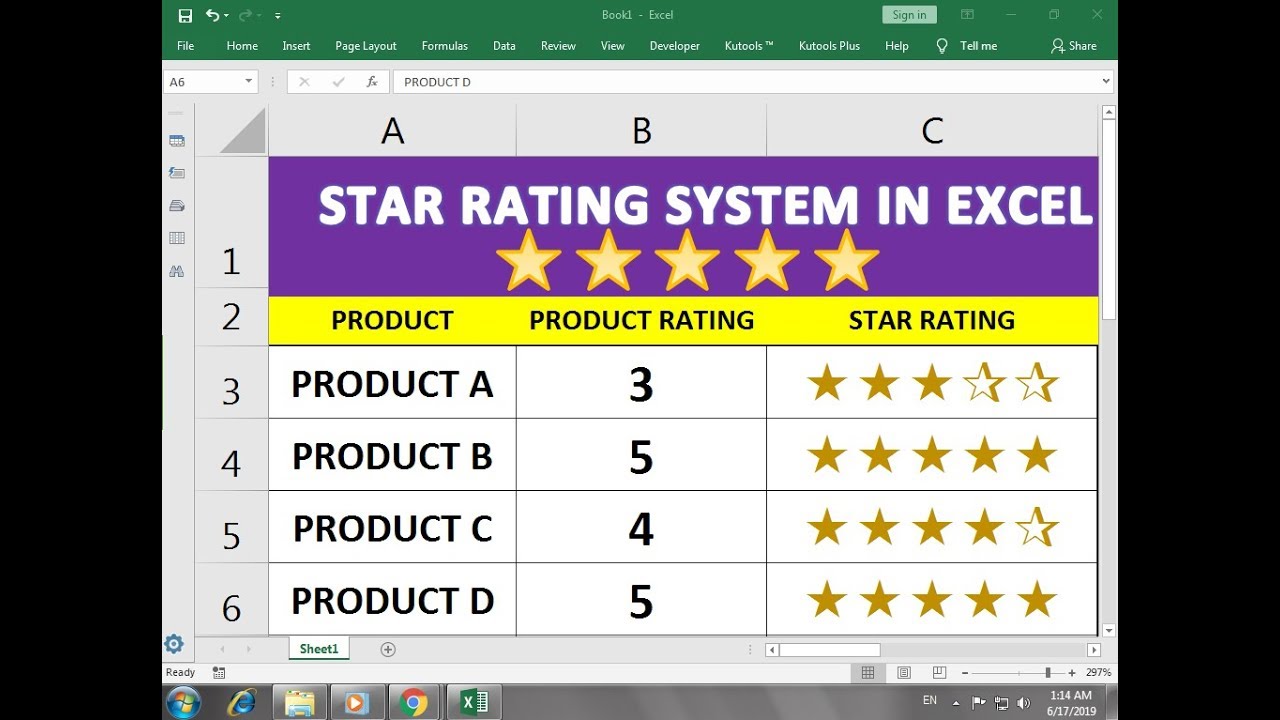Open the Page Layout tab
This screenshot has width=1280, height=720.
(366, 46)
